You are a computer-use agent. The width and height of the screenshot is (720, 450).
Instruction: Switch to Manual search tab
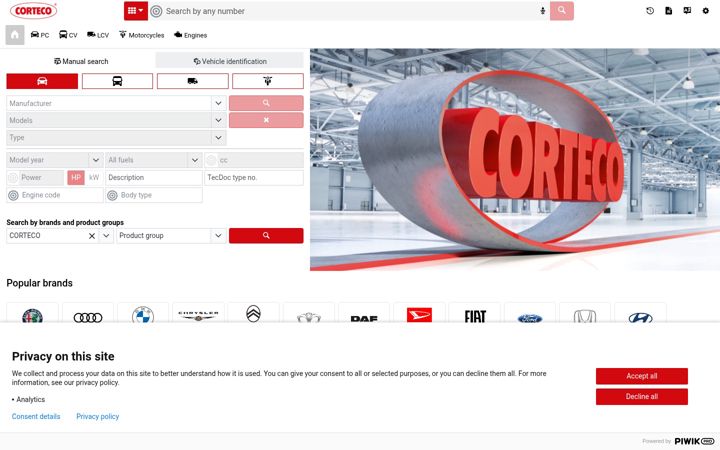pyautogui.click(x=81, y=61)
